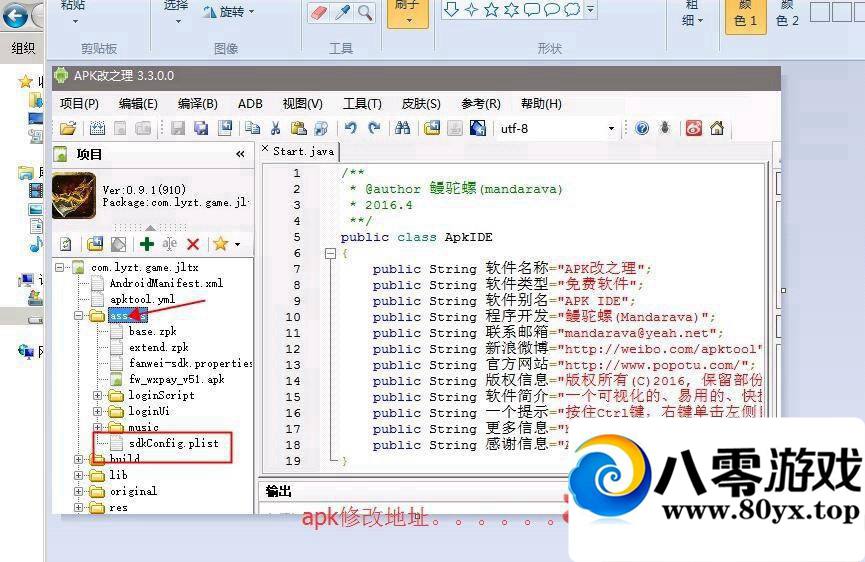The width and height of the screenshot is (865, 562).
Task: Collapse code fold marker at line 6
Action: click(x=330, y=254)
